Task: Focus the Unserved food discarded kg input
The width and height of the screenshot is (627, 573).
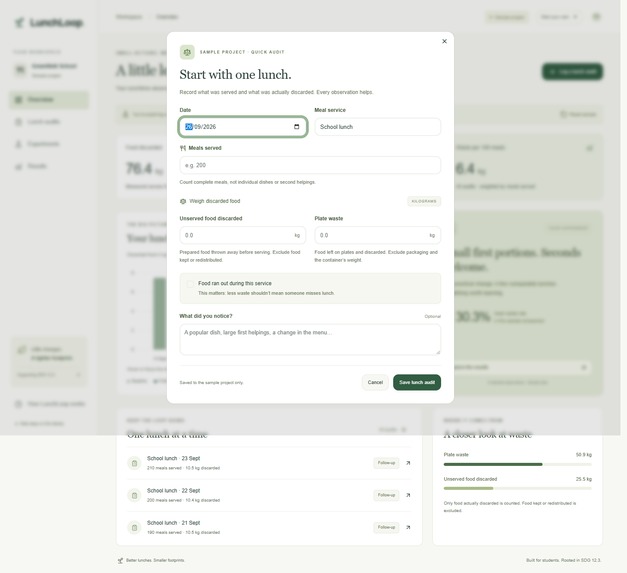Action: pos(243,235)
